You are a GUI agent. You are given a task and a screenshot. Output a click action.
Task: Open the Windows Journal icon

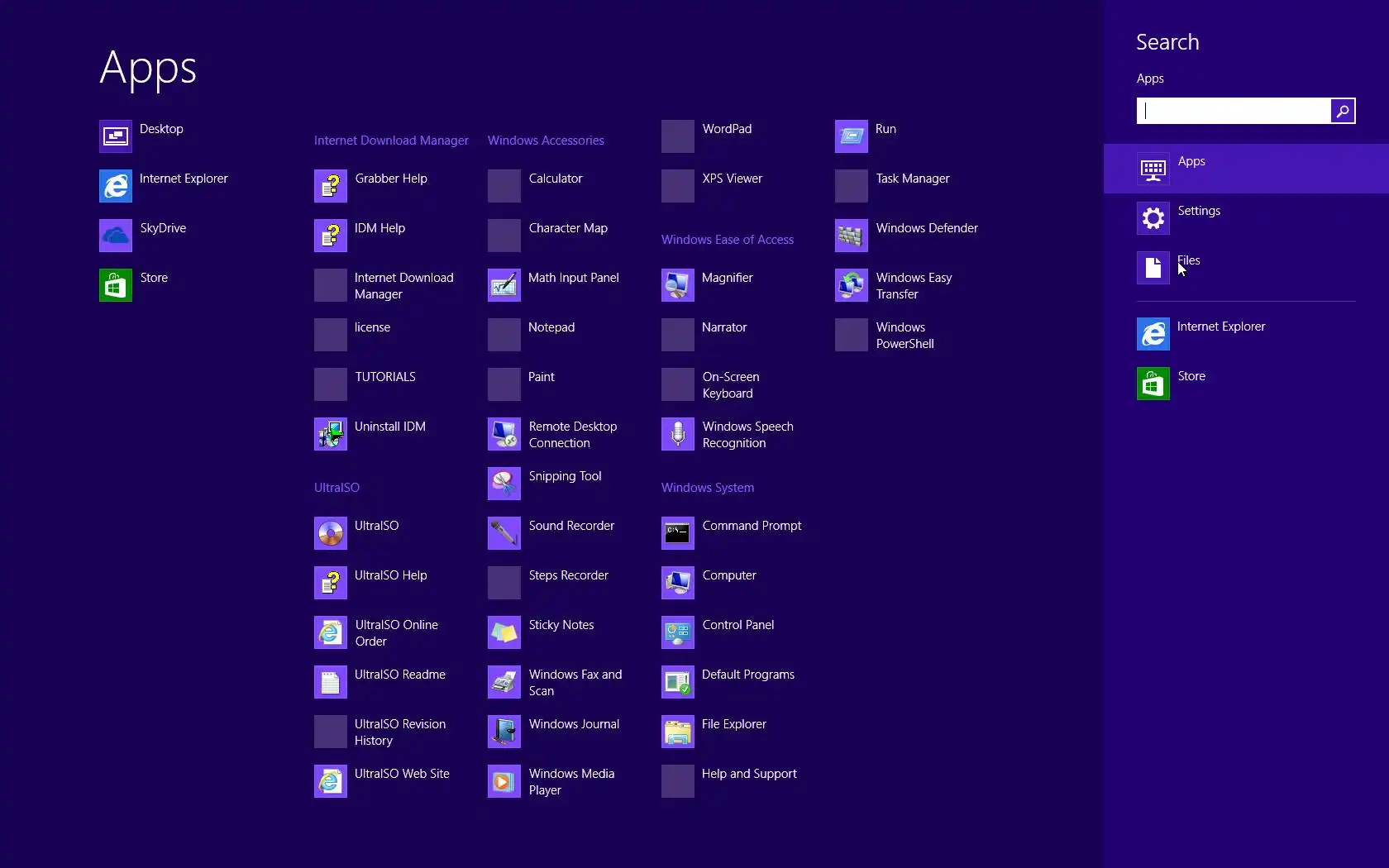[504, 732]
